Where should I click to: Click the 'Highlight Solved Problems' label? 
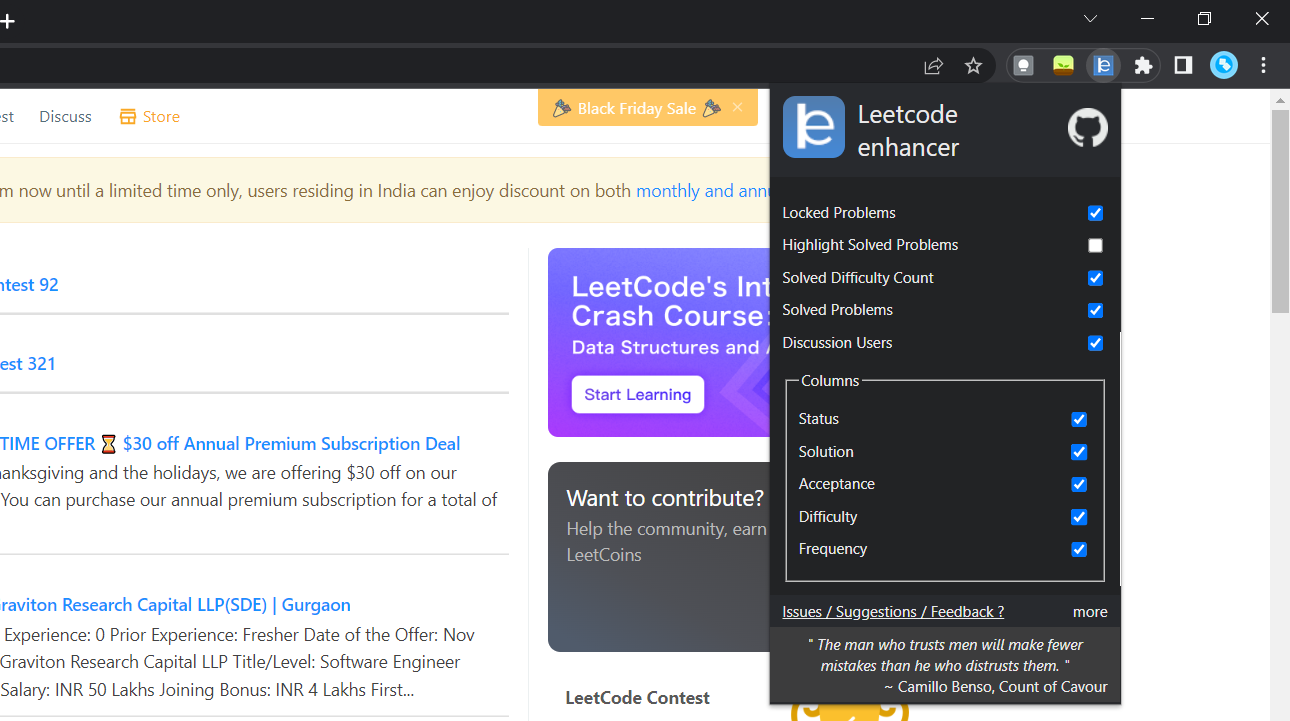point(870,245)
